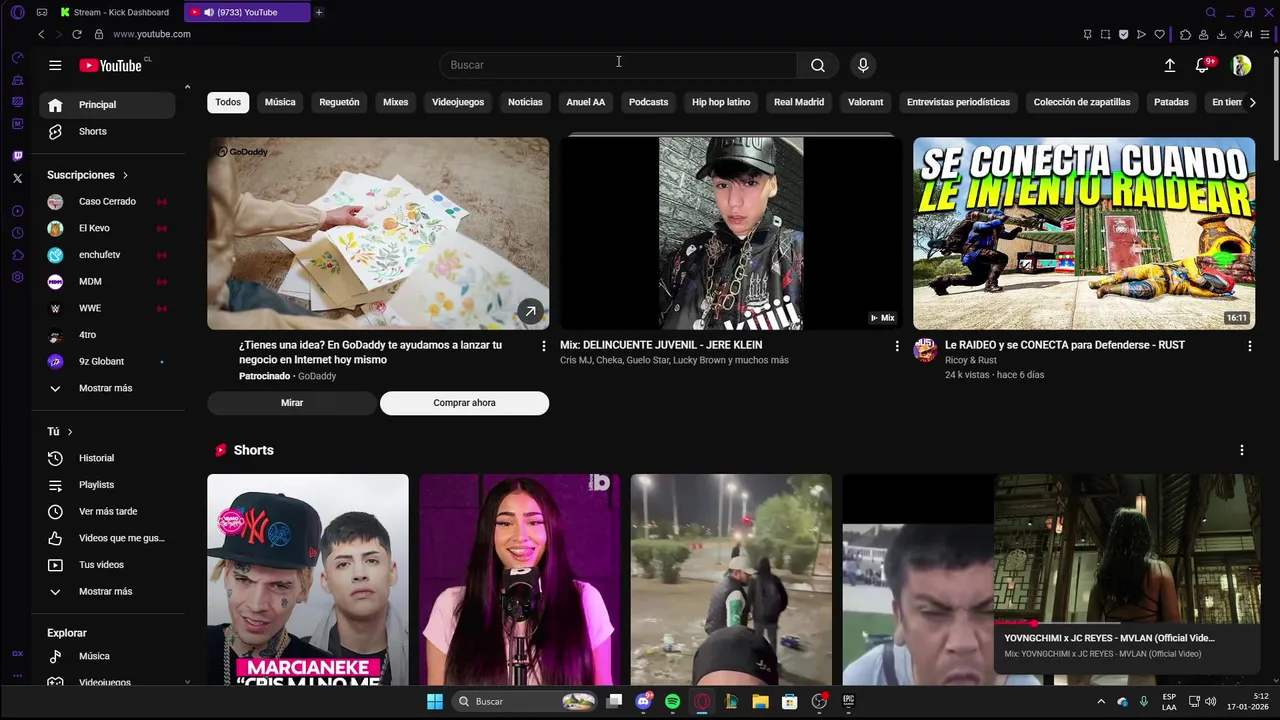Open the browser extensions icon
This screenshot has height=720, width=1280.
point(1185,34)
